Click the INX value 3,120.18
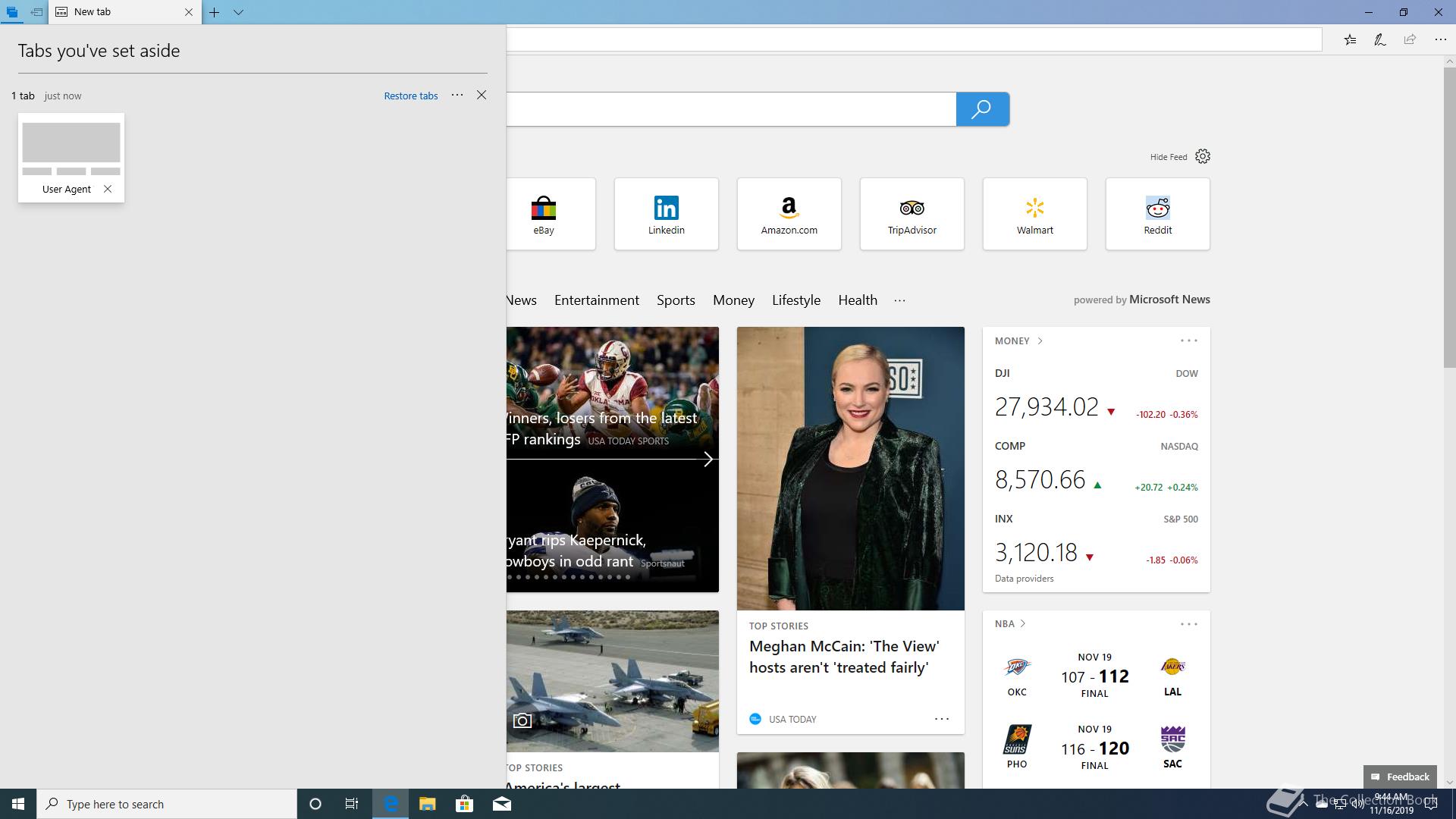 click(1036, 553)
